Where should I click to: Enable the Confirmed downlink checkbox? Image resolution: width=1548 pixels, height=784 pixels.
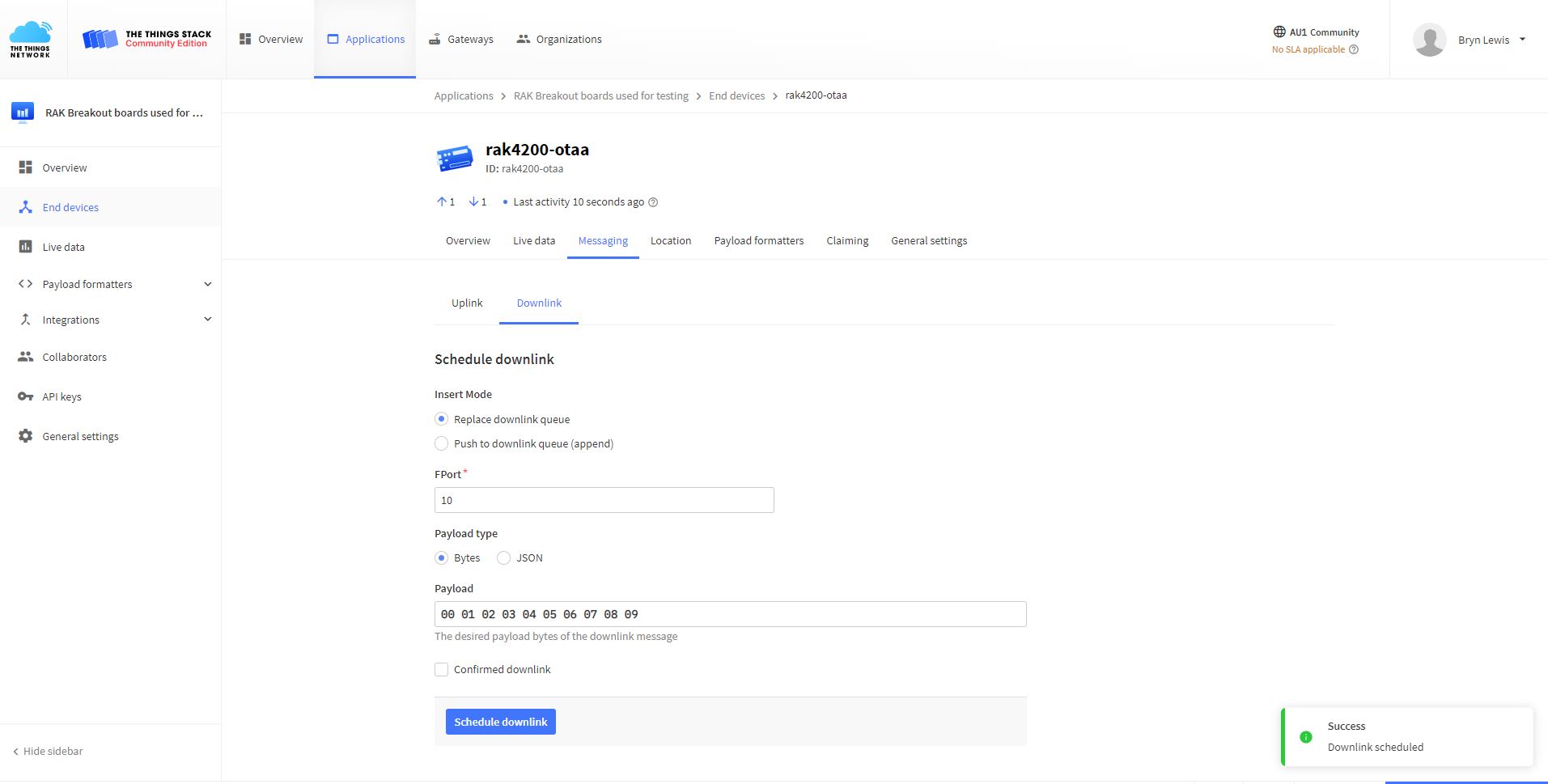(442, 669)
